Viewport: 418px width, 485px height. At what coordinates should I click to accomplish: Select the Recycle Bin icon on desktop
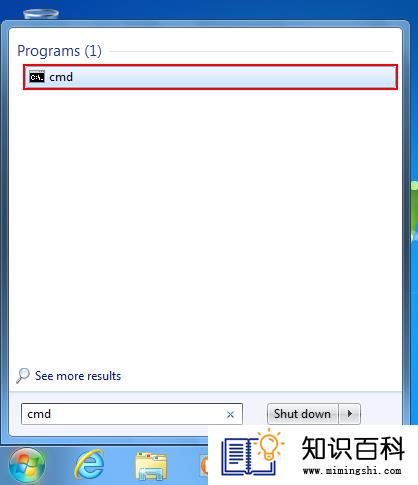41,14
